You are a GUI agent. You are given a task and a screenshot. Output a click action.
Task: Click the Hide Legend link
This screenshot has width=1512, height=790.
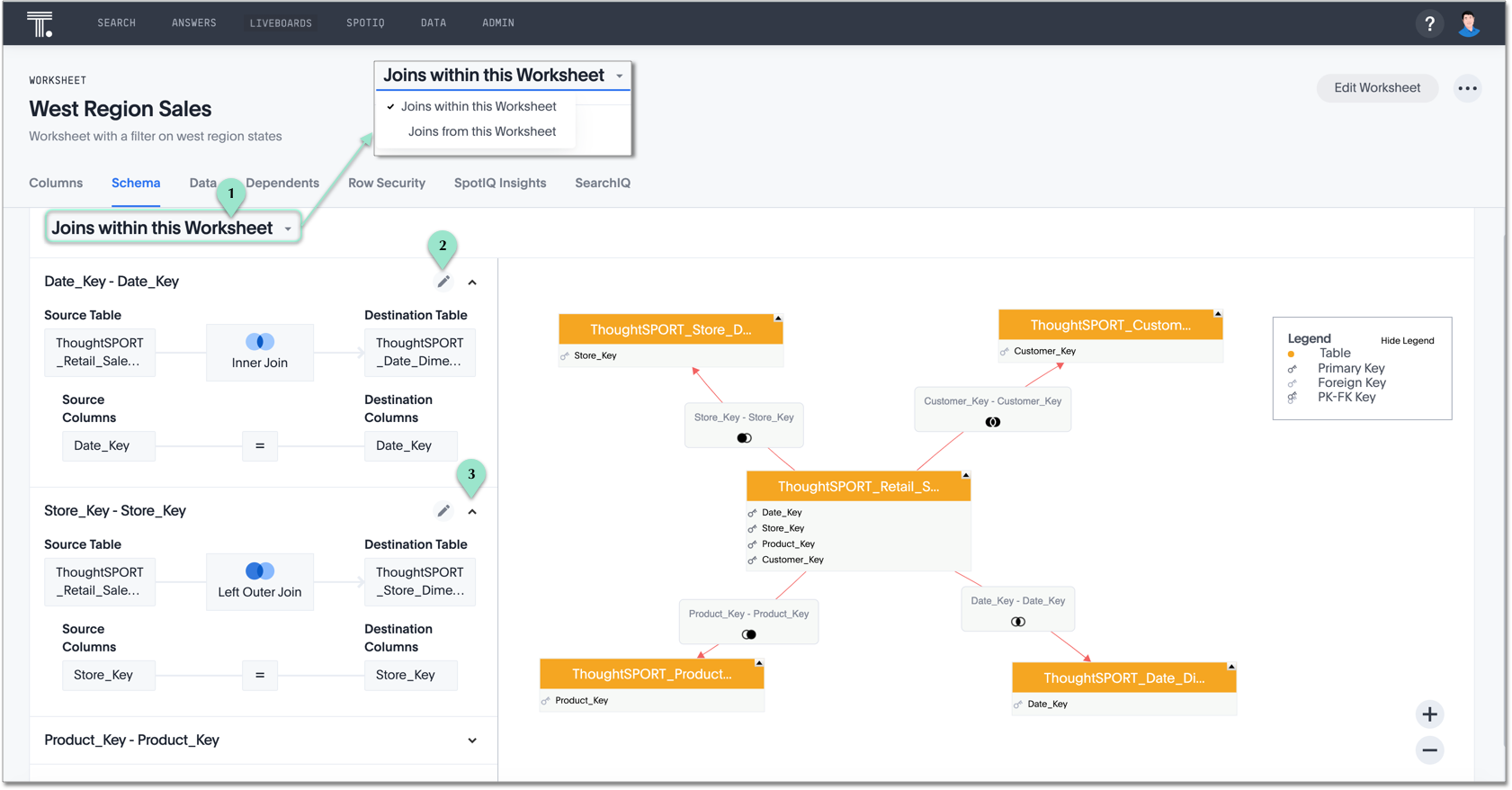click(1407, 341)
